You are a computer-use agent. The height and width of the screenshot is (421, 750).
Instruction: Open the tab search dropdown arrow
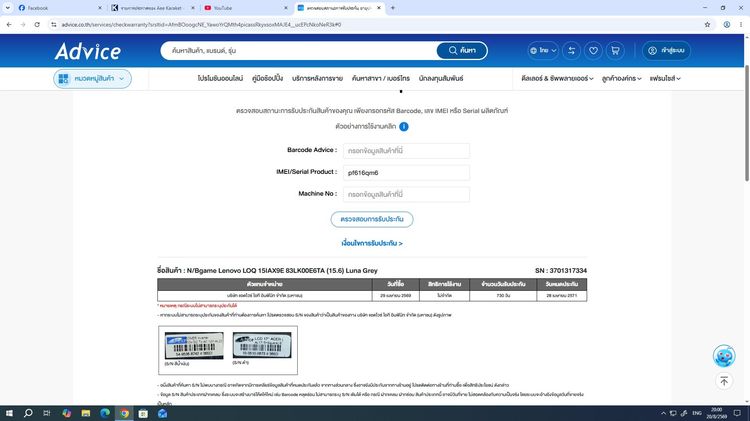[x=7, y=8]
